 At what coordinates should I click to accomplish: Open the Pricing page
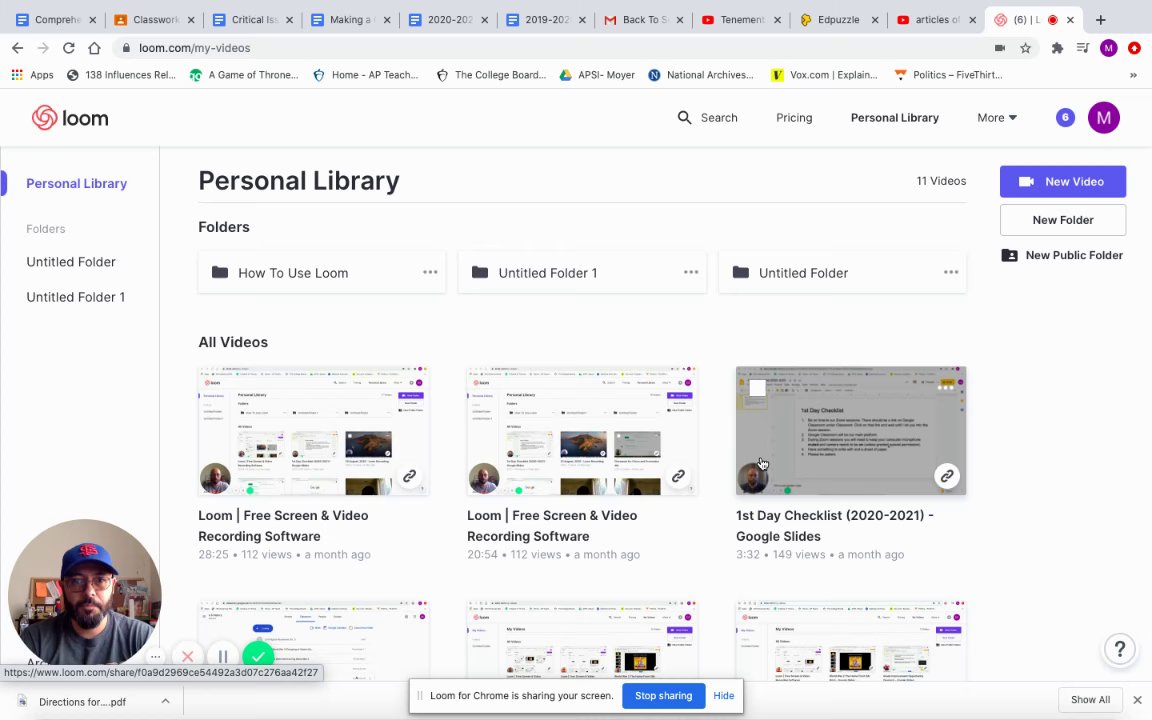[794, 118]
